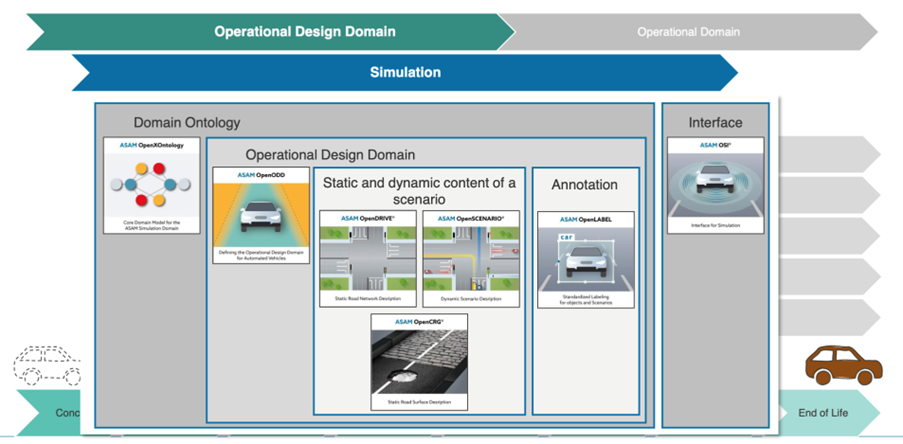Click the Annotation section heading
The height and width of the screenshot is (444, 903).
(585, 185)
